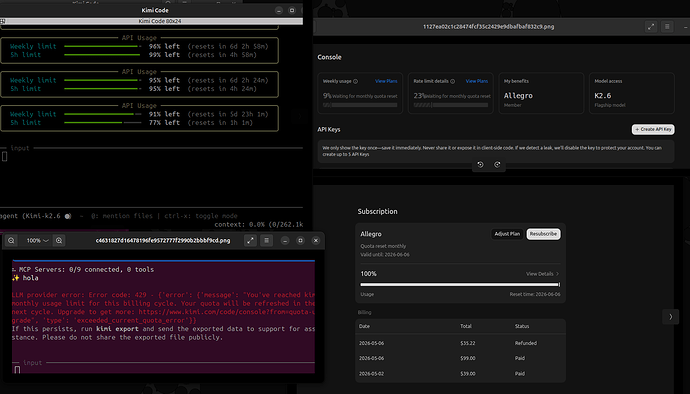Zoom out in the c4631827 image viewer
This screenshot has width=690, height=394.
point(11,240)
